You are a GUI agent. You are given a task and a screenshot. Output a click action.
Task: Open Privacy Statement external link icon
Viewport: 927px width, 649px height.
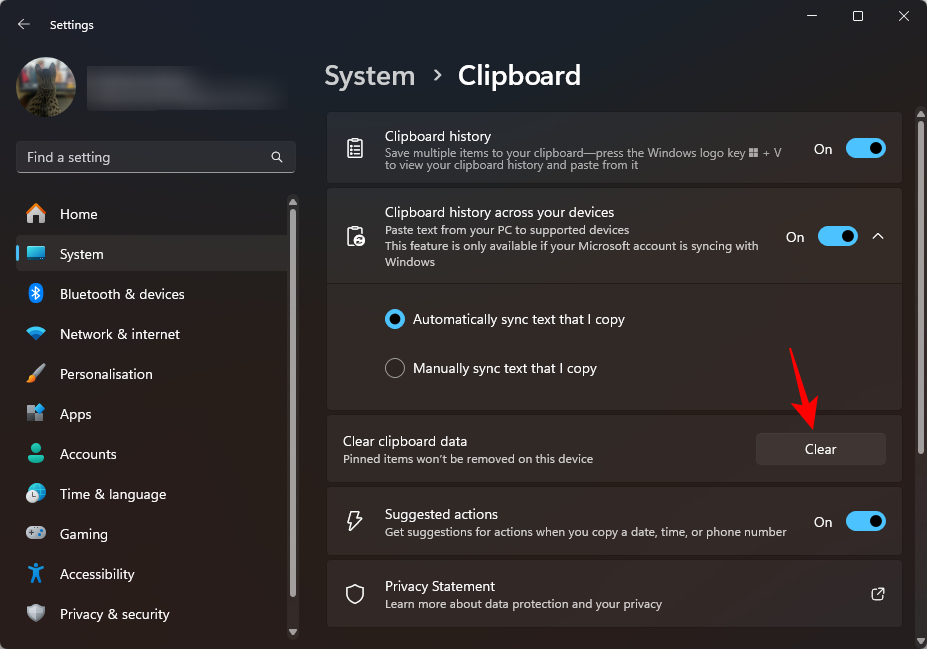coord(877,594)
